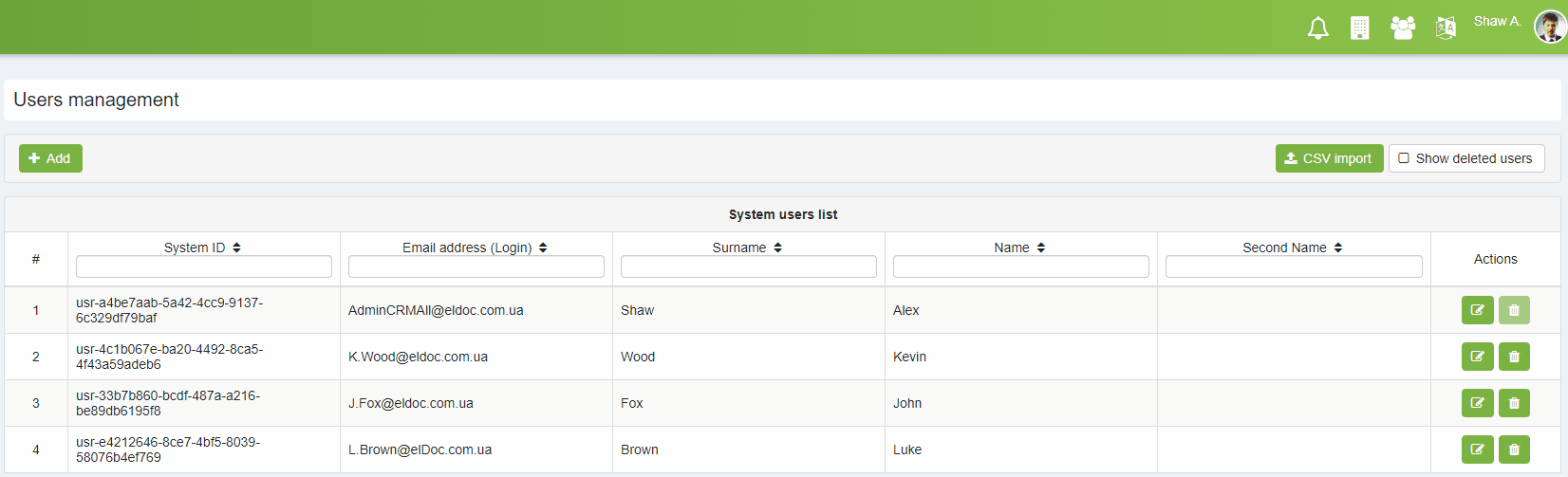Delete user Kevin Wood

[1514, 357]
